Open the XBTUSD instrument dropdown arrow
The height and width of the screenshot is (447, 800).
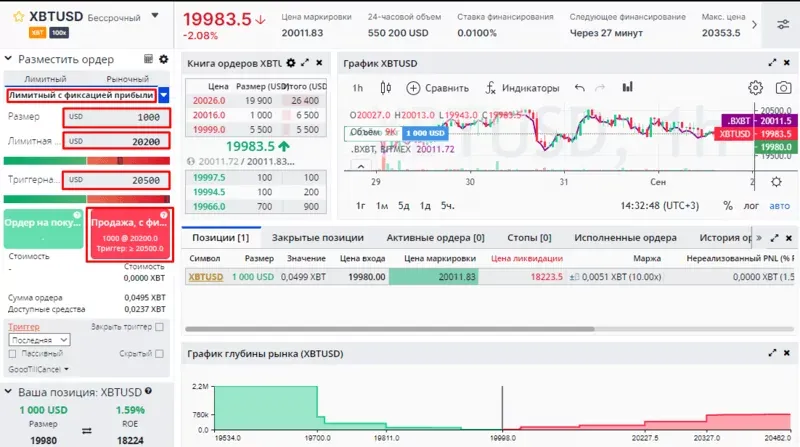pyautogui.click(x=155, y=16)
